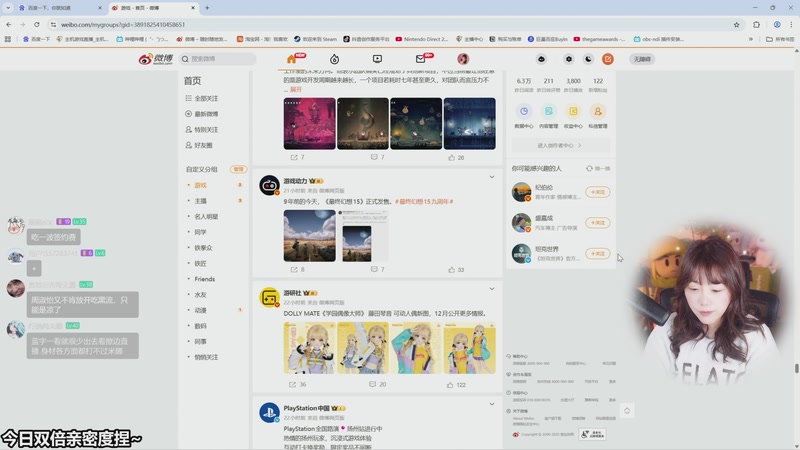
Task: Open the video channel icon in navigation
Action: [377, 59]
